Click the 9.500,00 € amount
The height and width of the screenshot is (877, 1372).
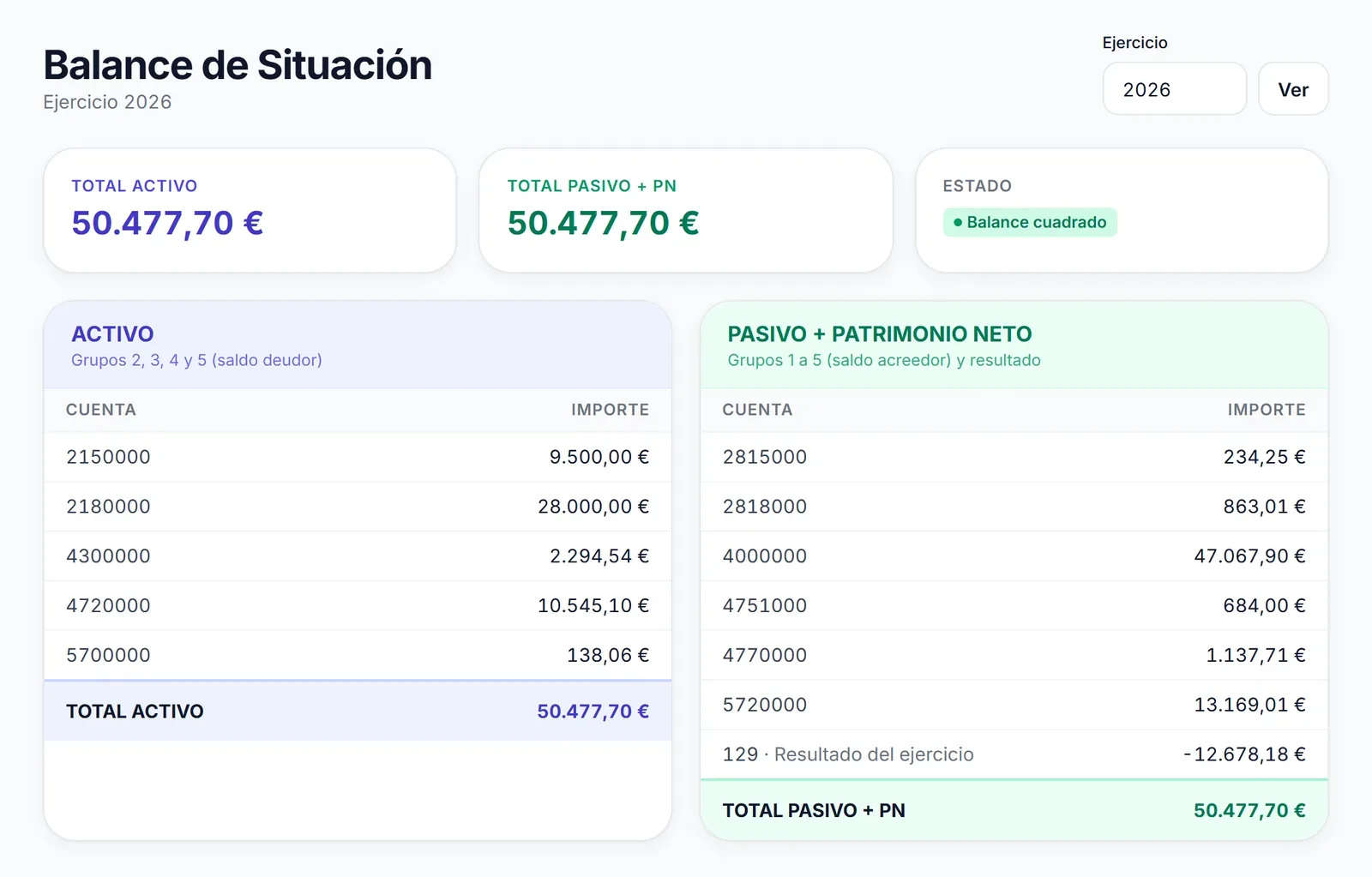599,457
